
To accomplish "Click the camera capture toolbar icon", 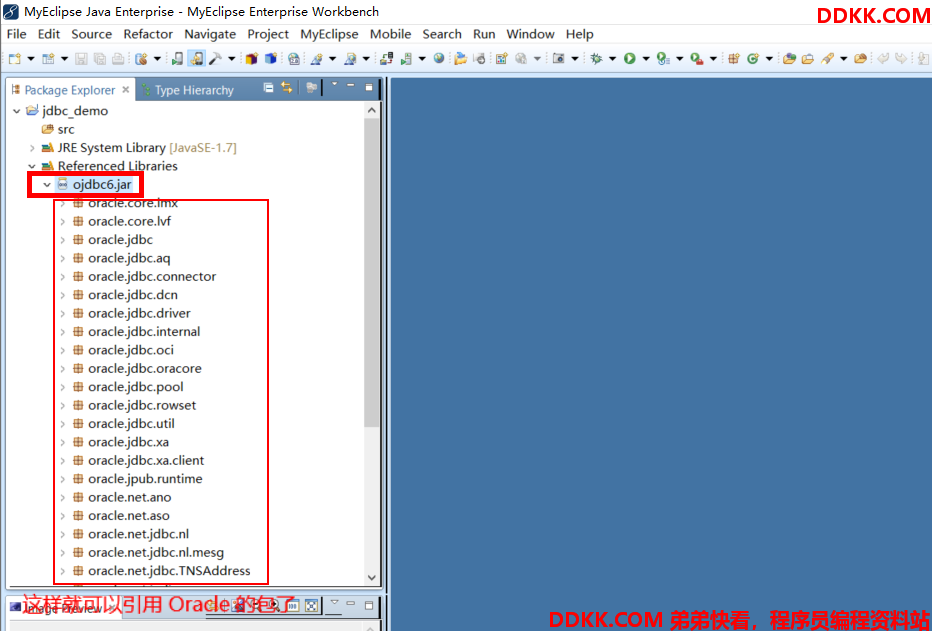I will coord(558,58).
